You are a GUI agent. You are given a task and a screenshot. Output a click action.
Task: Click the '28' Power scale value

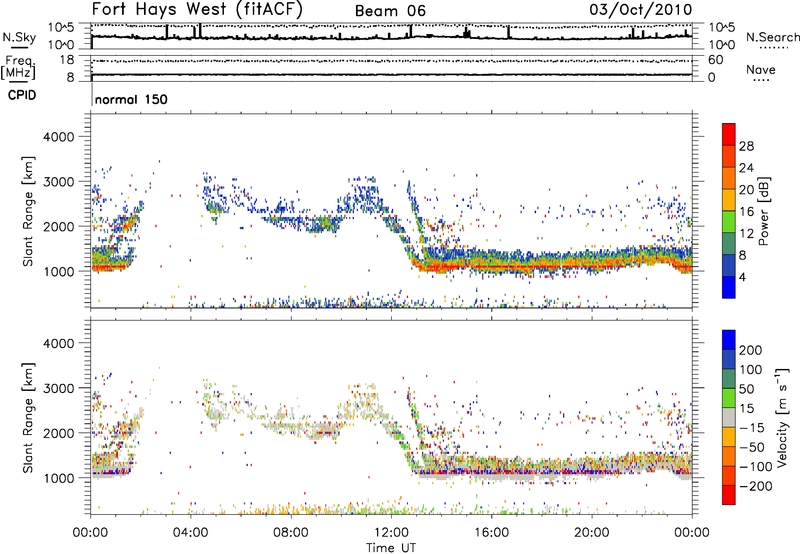click(x=746, y=146)
